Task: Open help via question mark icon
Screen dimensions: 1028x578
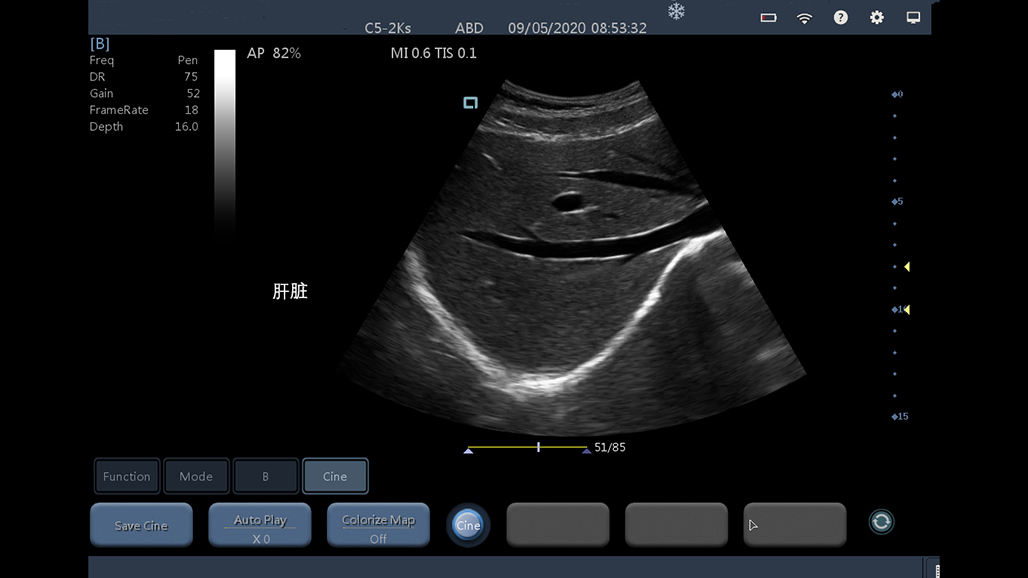Action: pyautogui.click(x=841, y=18)
